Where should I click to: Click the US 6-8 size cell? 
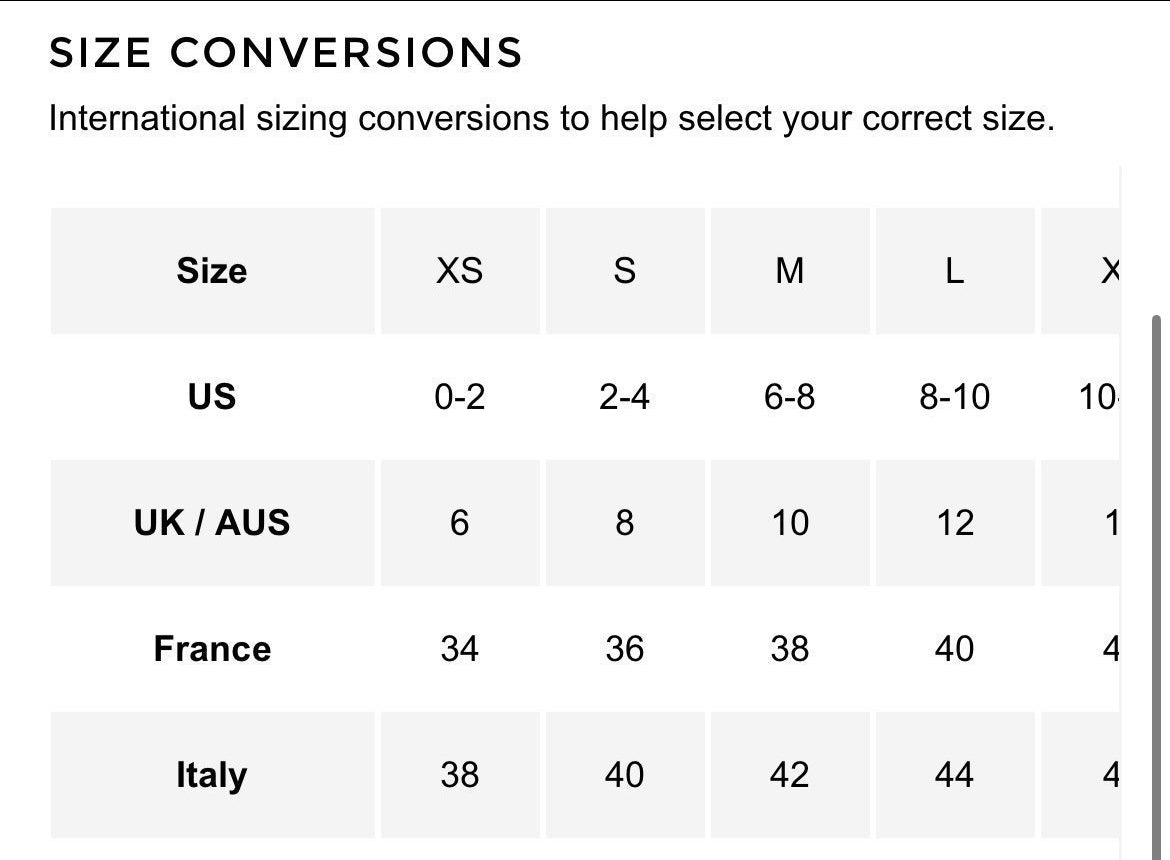[x=789, y=397]
